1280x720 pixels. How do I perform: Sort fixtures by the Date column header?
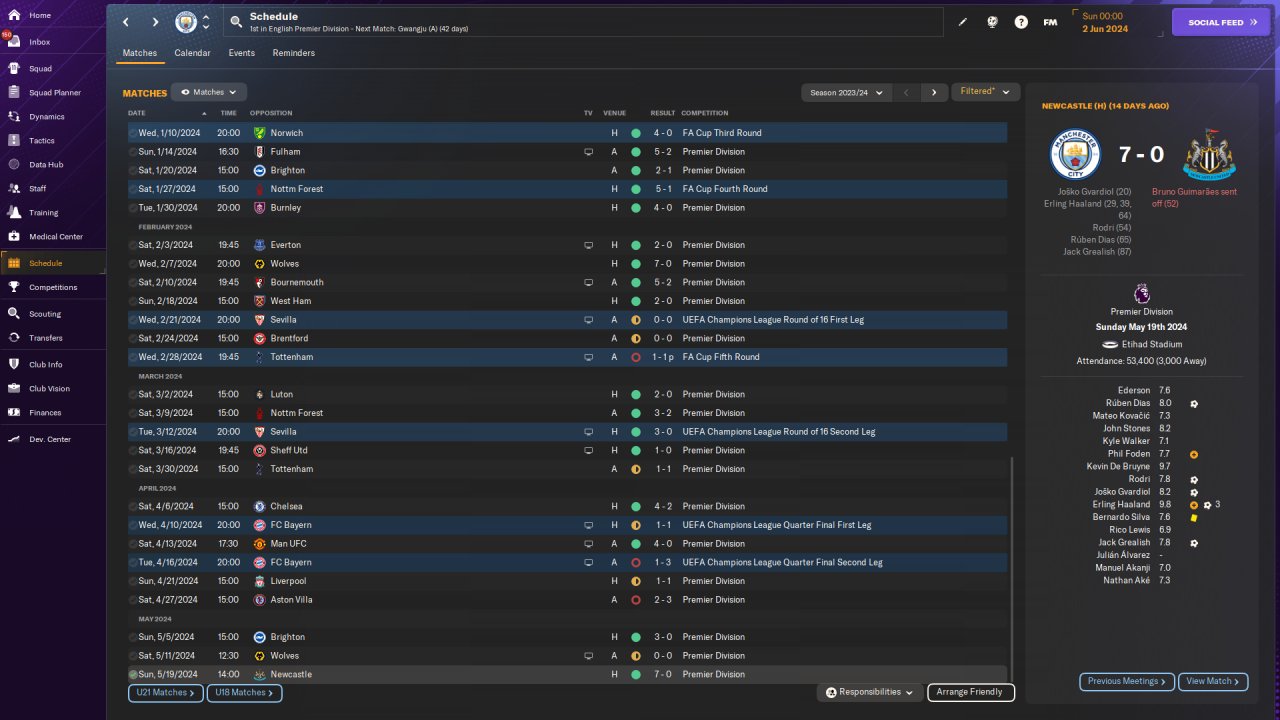[137, 113]
